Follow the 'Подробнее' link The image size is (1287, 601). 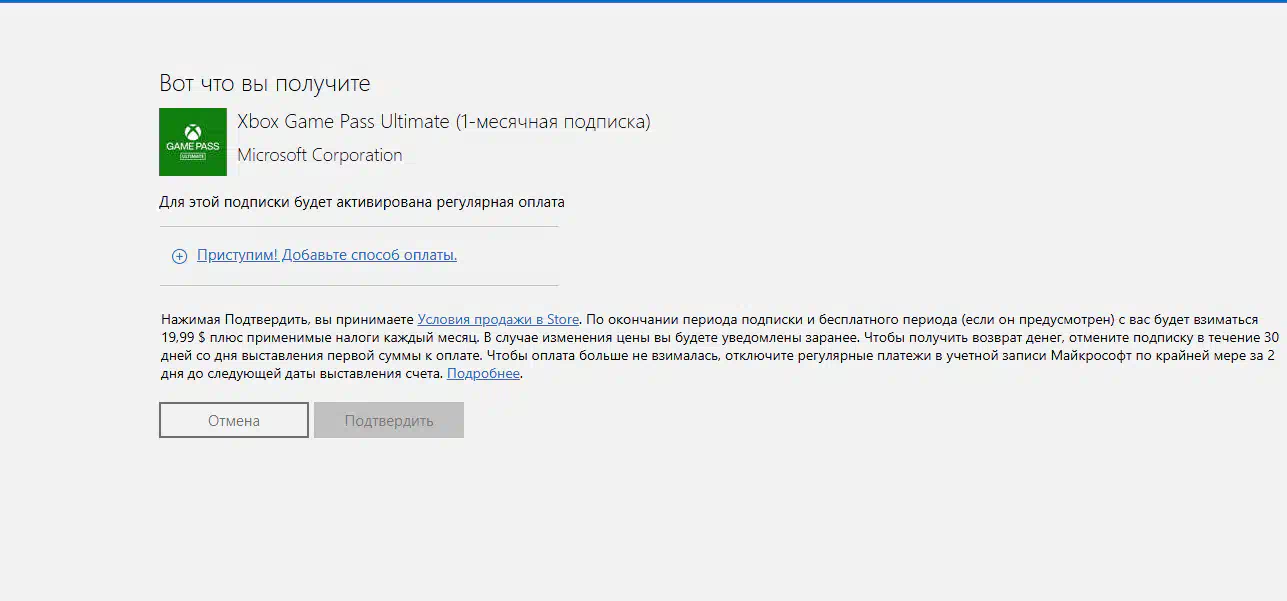483,373
